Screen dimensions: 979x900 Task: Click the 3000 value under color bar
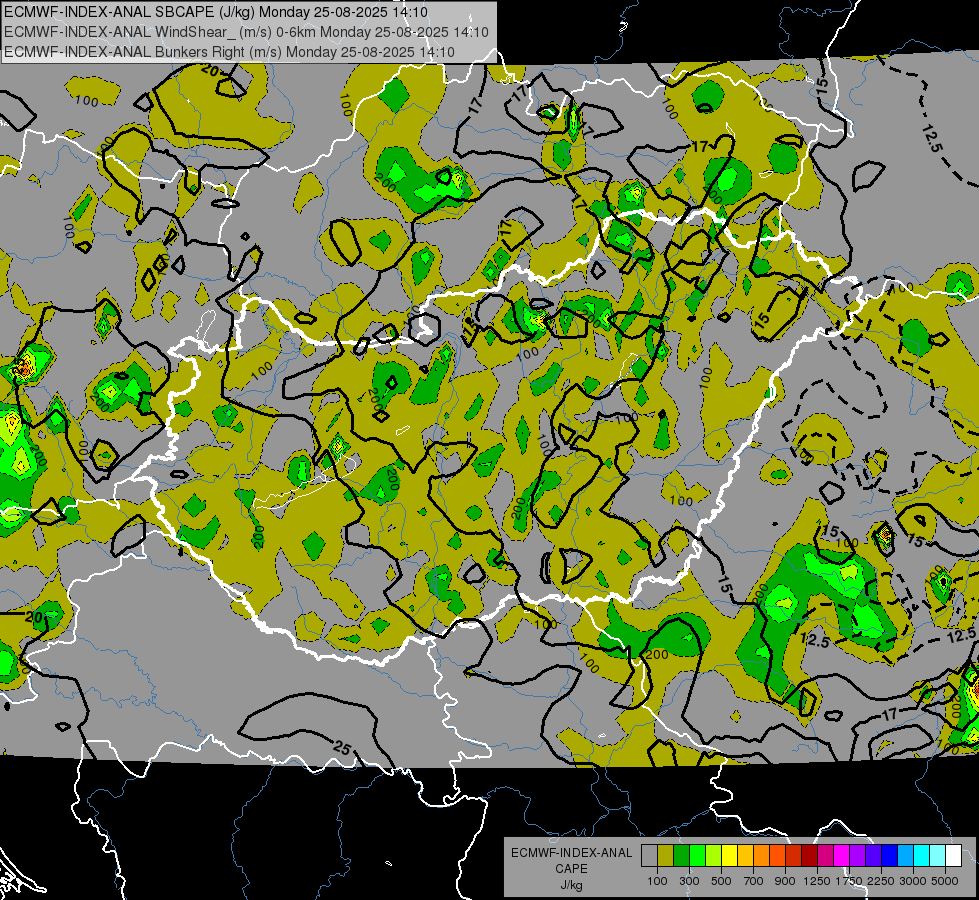(913, 881)
